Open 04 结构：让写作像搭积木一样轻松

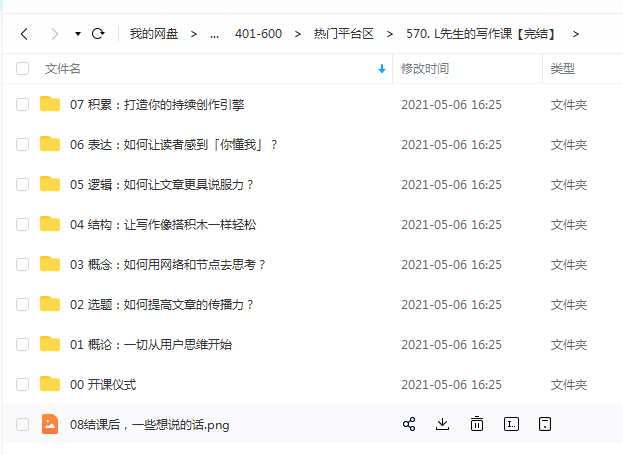pyautogui.click(x=163, y=225)
